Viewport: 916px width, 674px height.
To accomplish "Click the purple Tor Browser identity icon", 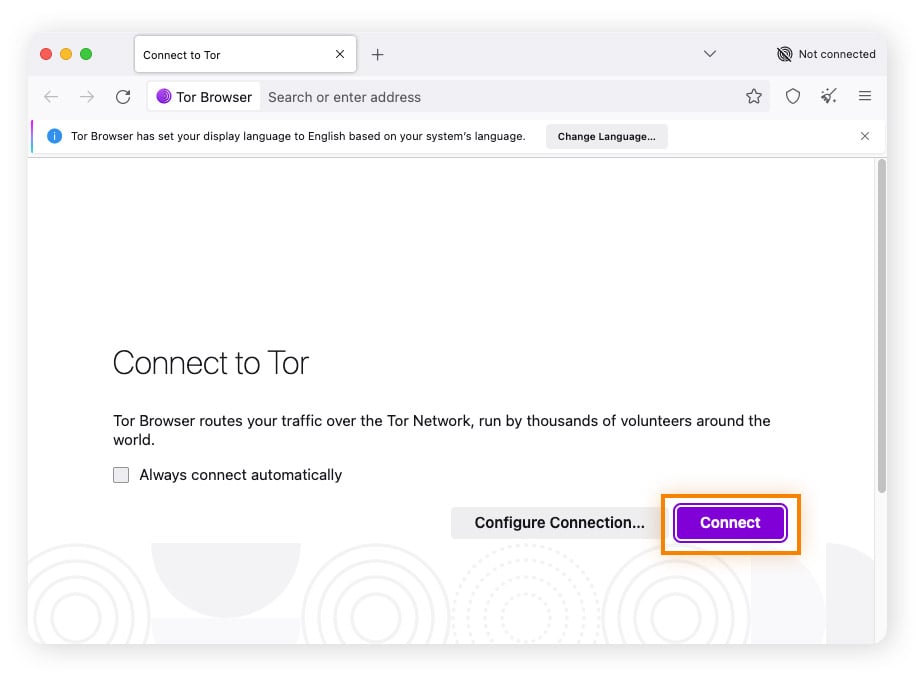I will (x=164, y=96).
